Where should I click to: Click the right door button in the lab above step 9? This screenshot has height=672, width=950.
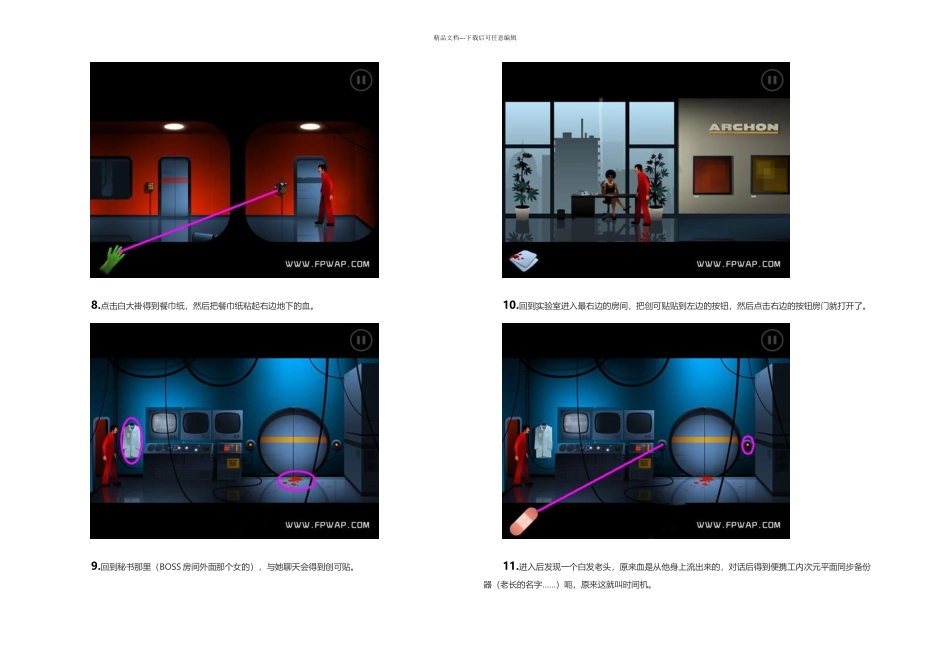coord(336,445)
